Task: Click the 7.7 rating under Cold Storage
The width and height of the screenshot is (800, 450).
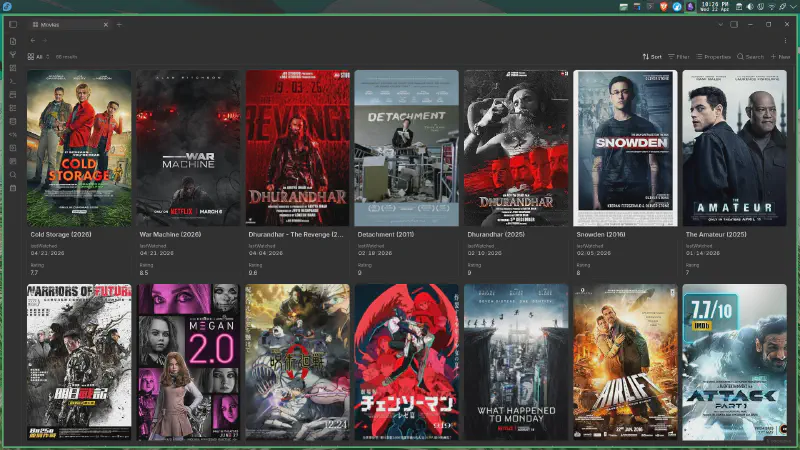Action: pos(34,273)
